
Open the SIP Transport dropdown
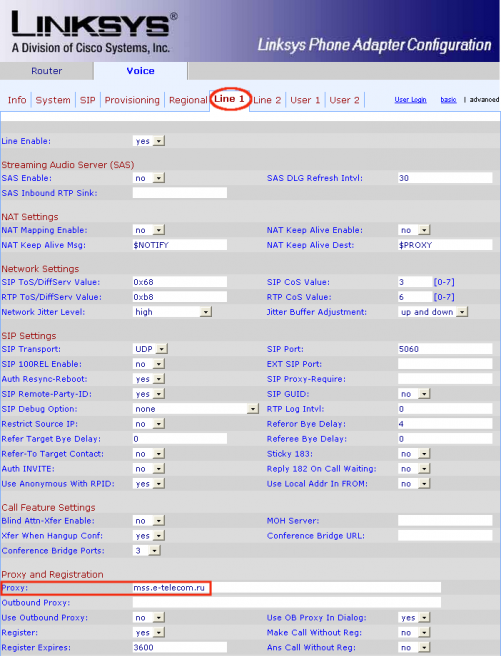click(150, 348)
